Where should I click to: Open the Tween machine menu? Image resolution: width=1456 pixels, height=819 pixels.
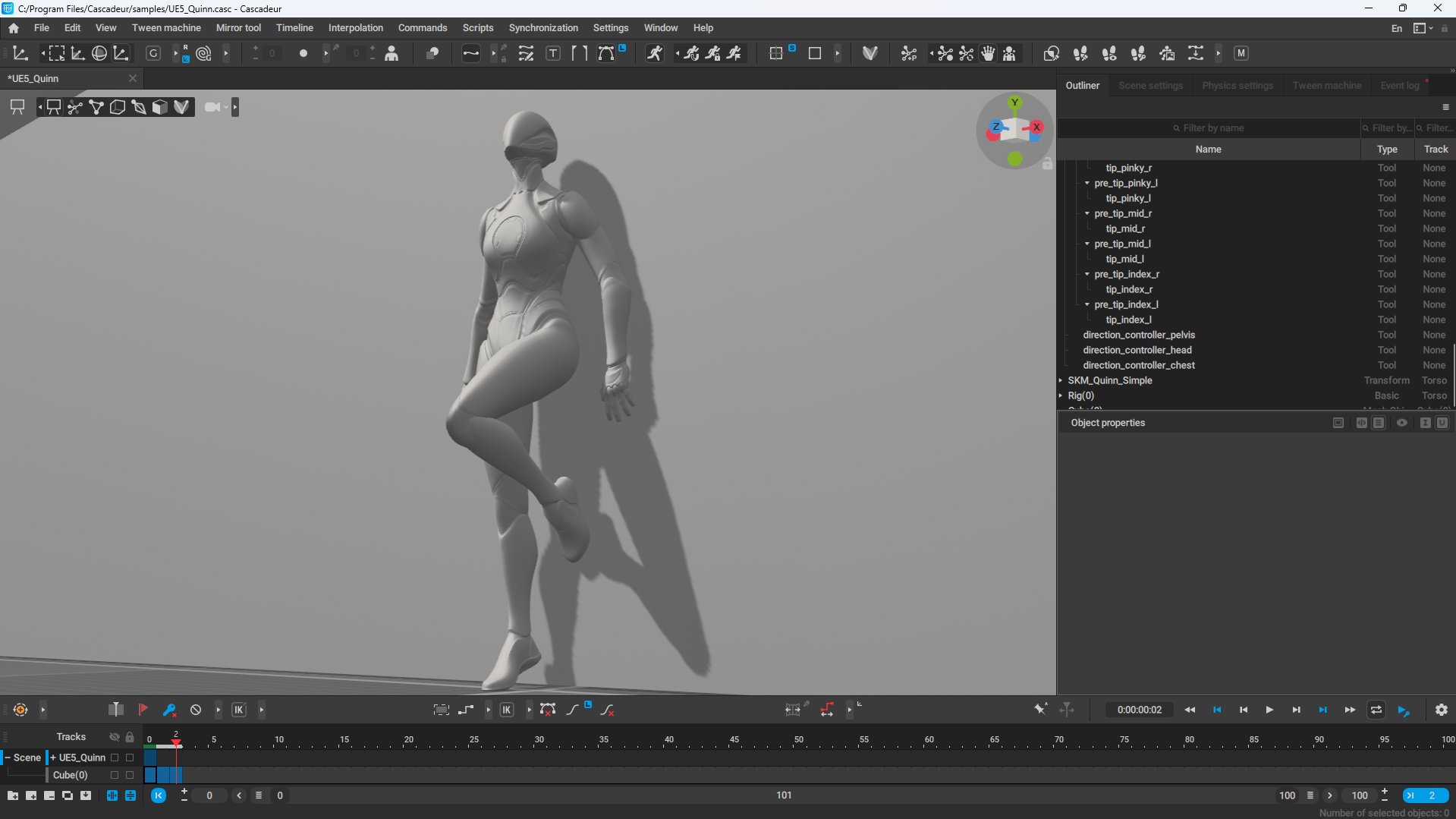point(166,28)
